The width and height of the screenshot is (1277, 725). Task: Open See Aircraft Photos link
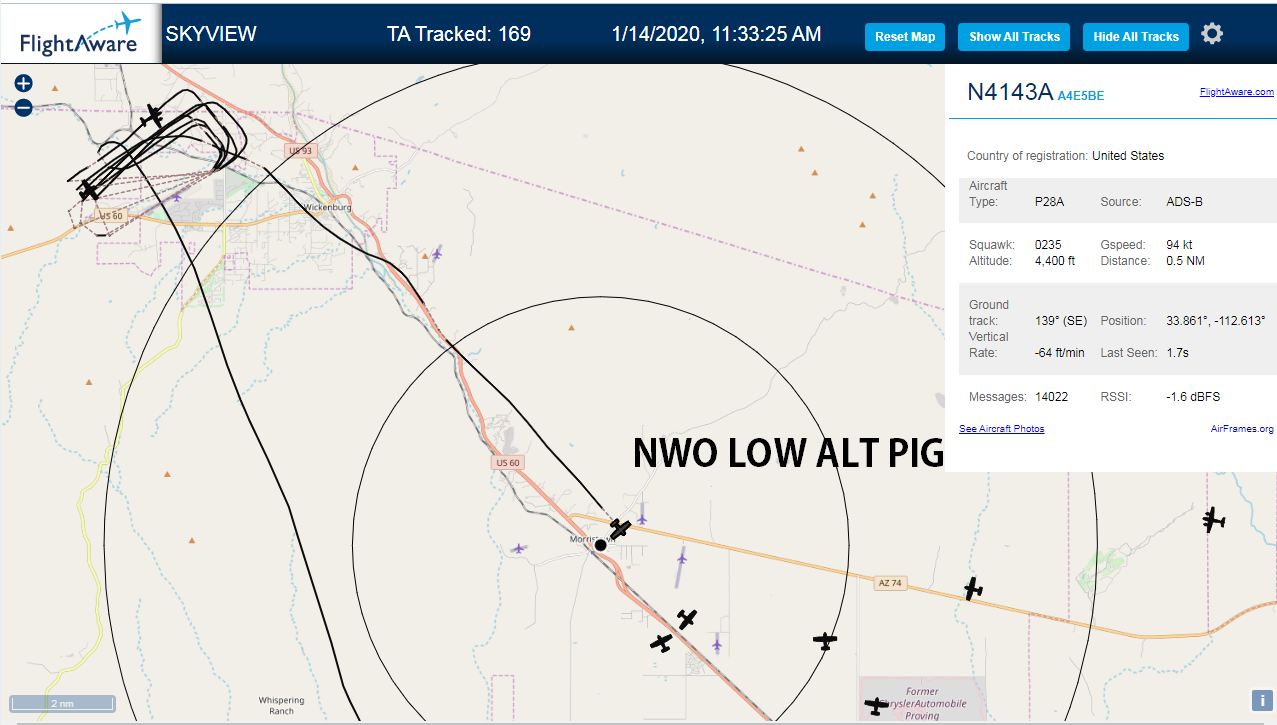1001,429
